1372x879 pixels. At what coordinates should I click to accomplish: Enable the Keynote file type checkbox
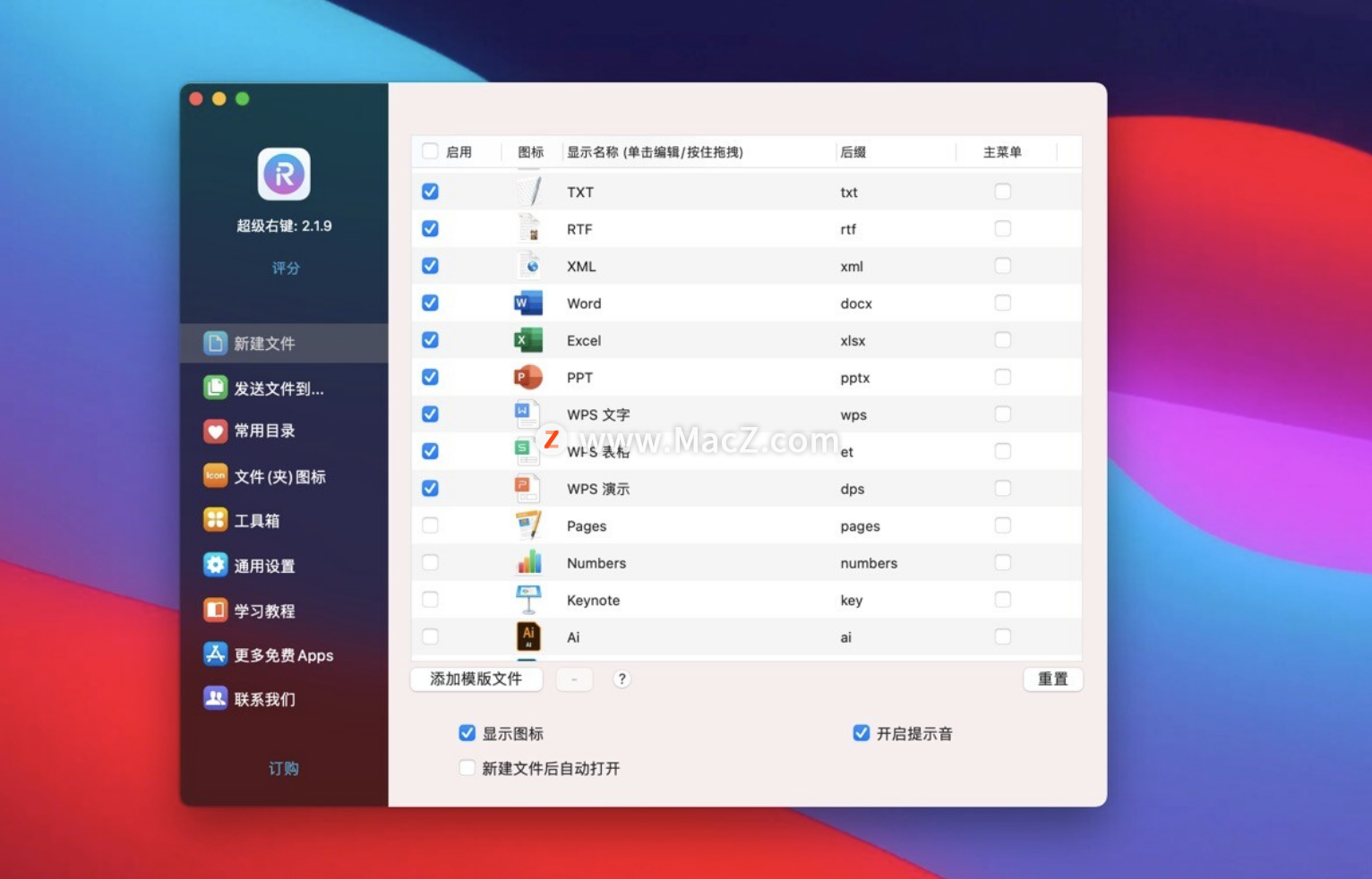[430, 600]
